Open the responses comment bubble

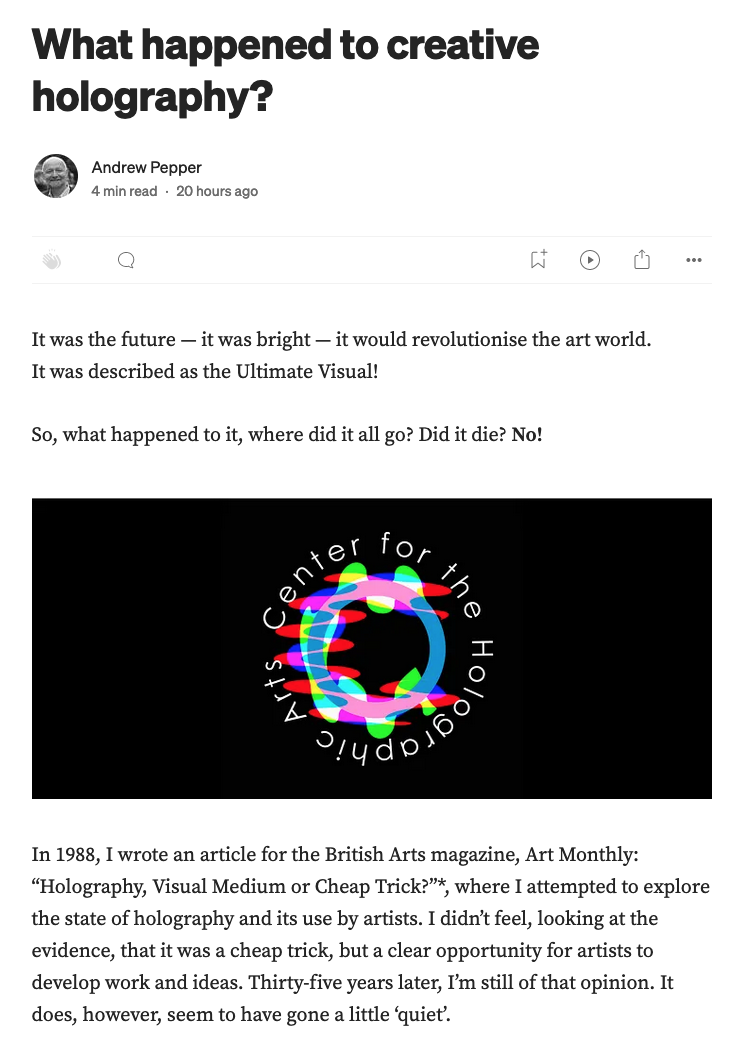pyautogui.click(x=126, y=260)
